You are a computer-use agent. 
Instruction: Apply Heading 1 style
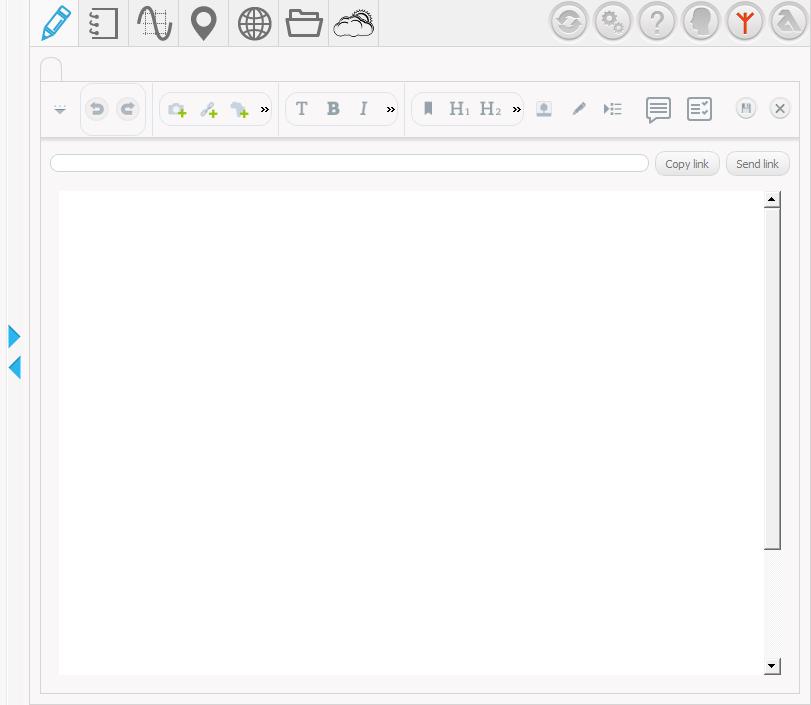[x=459, y=109]
